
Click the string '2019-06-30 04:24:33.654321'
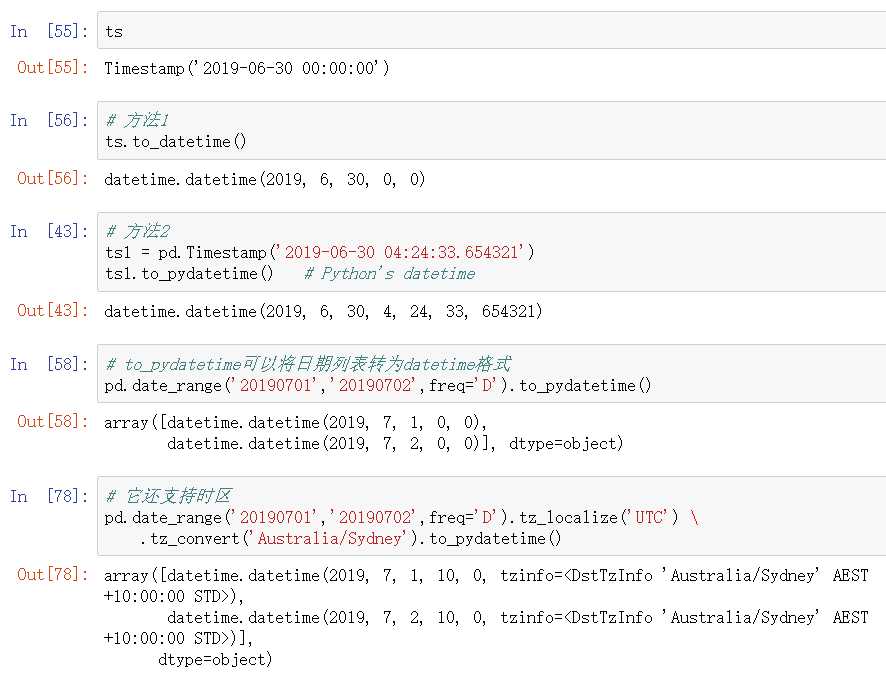tap(401, 252)
